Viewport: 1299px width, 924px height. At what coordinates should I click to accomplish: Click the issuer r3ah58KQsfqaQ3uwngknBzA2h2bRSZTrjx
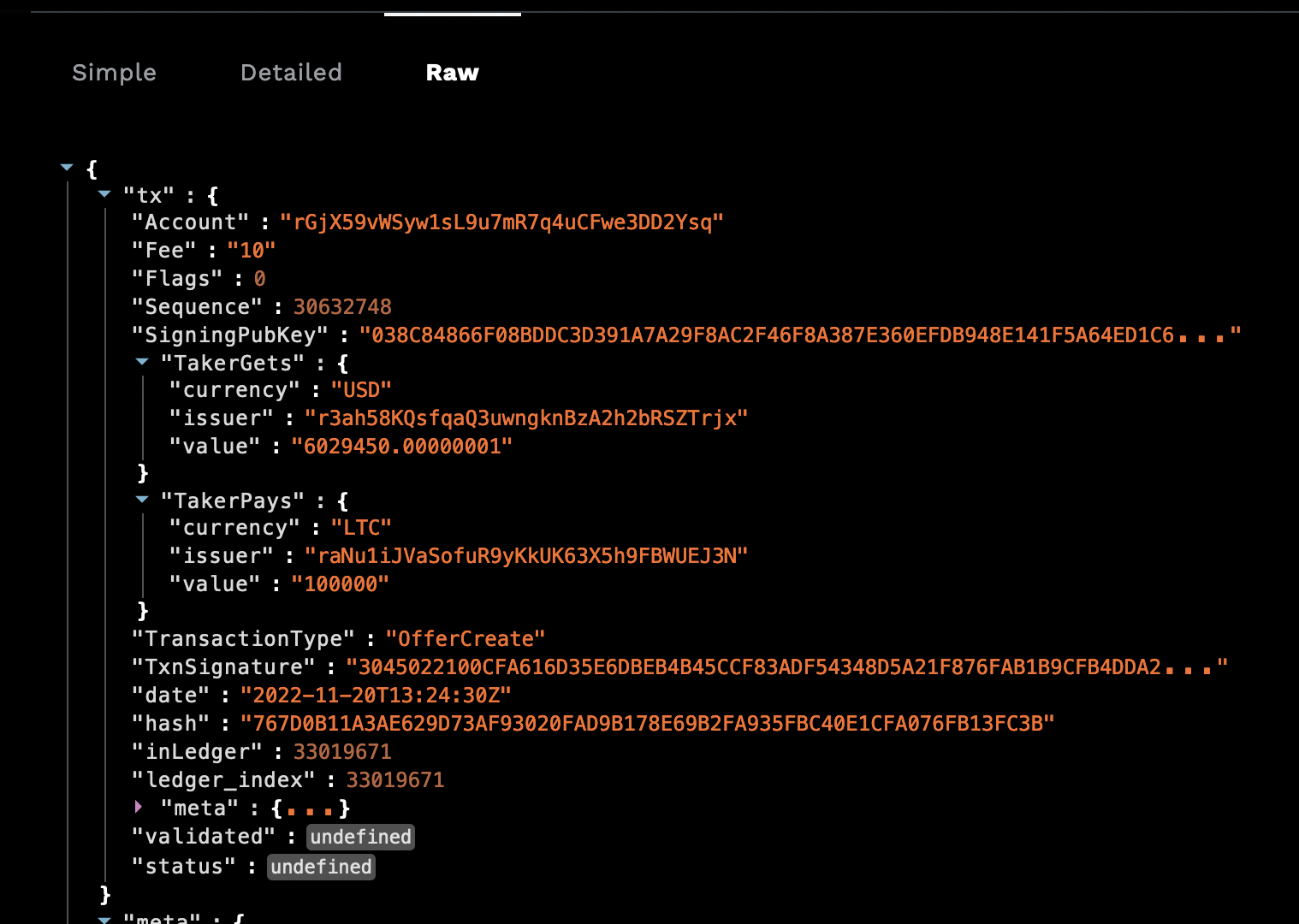pos(526,418)
